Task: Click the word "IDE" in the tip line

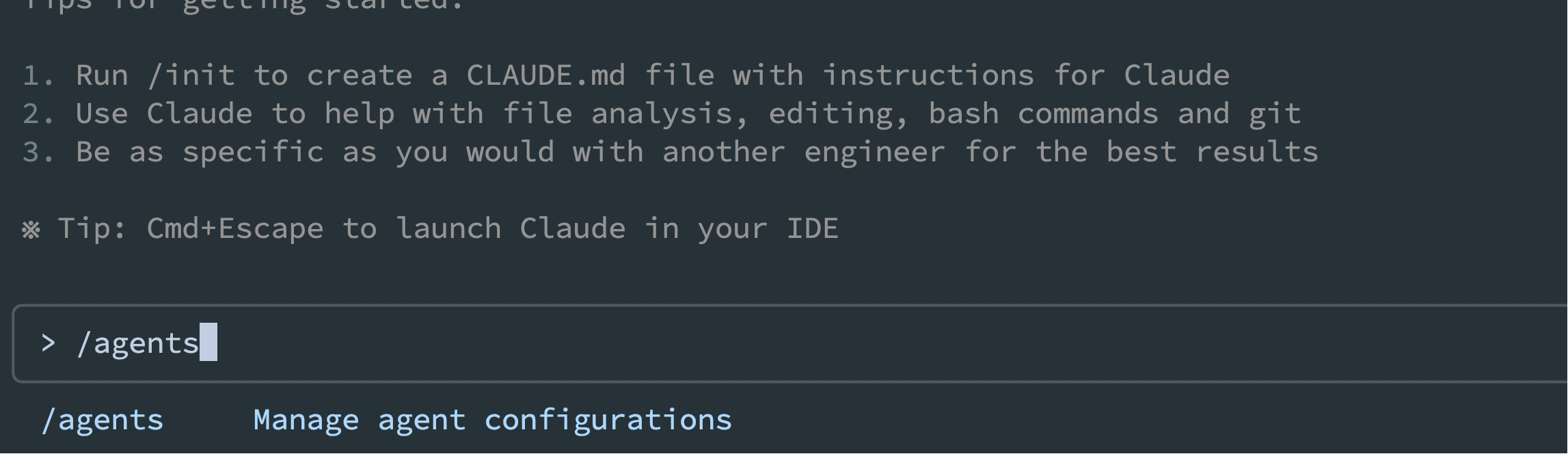Action: point(812,228)
